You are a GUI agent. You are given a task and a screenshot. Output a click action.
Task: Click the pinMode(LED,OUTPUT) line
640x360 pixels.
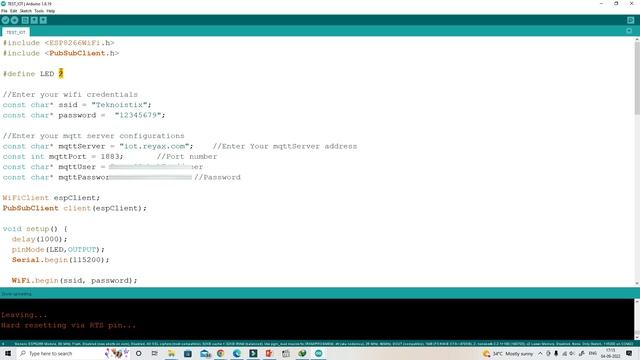click(x=58, y=249)
